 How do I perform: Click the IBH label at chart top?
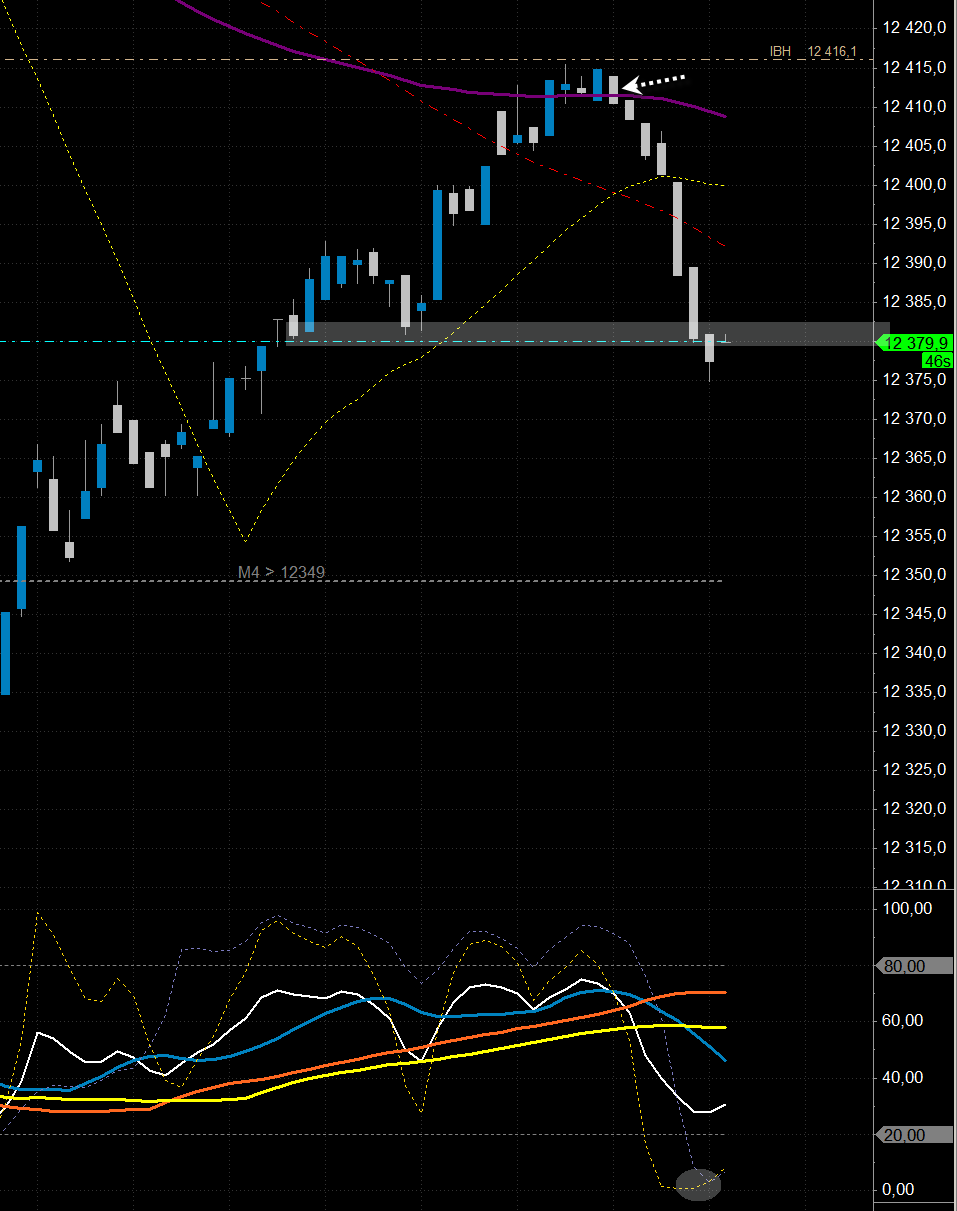coord(779,52)
